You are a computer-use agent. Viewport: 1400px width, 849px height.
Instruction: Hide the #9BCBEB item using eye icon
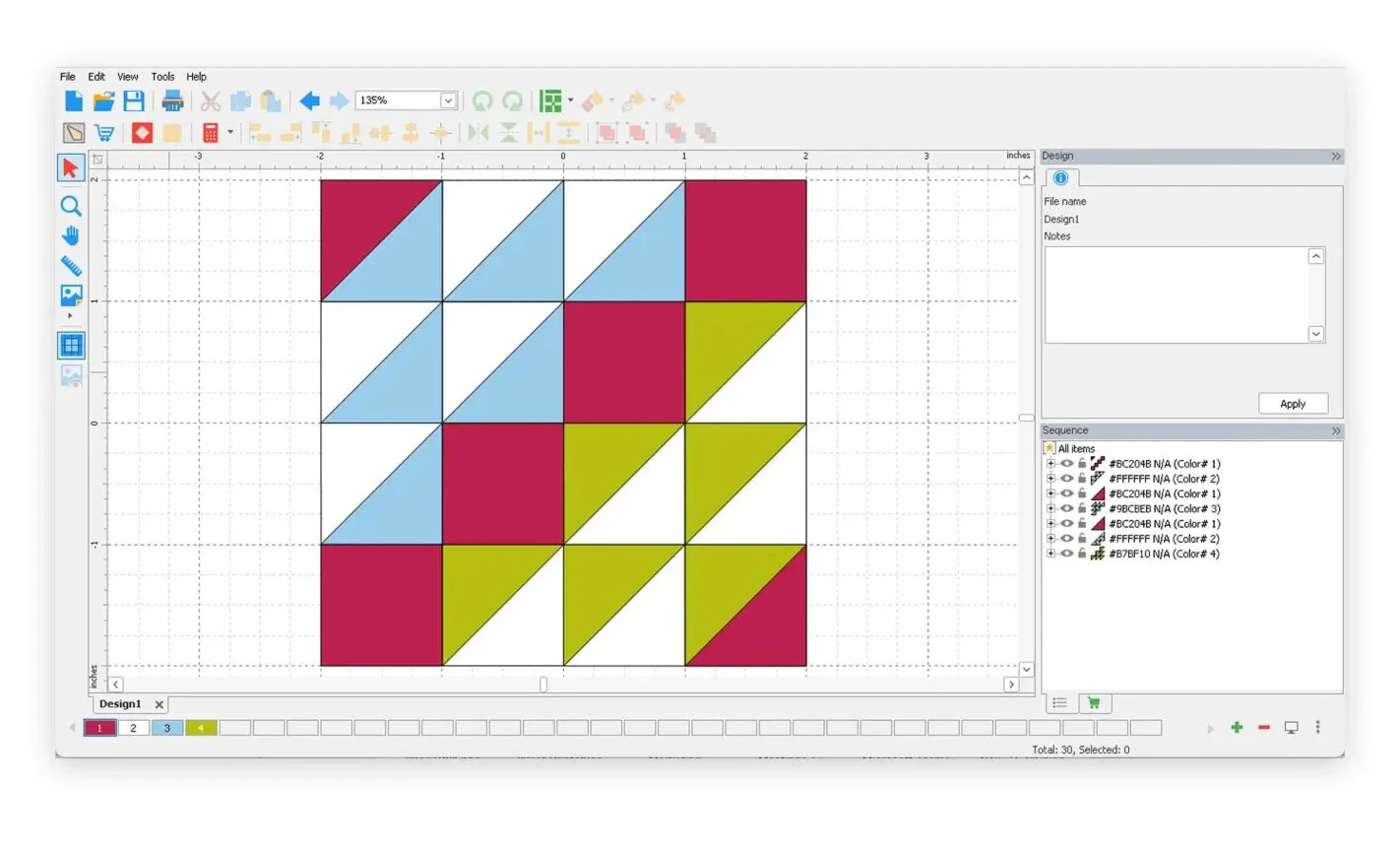[1066, 509]
